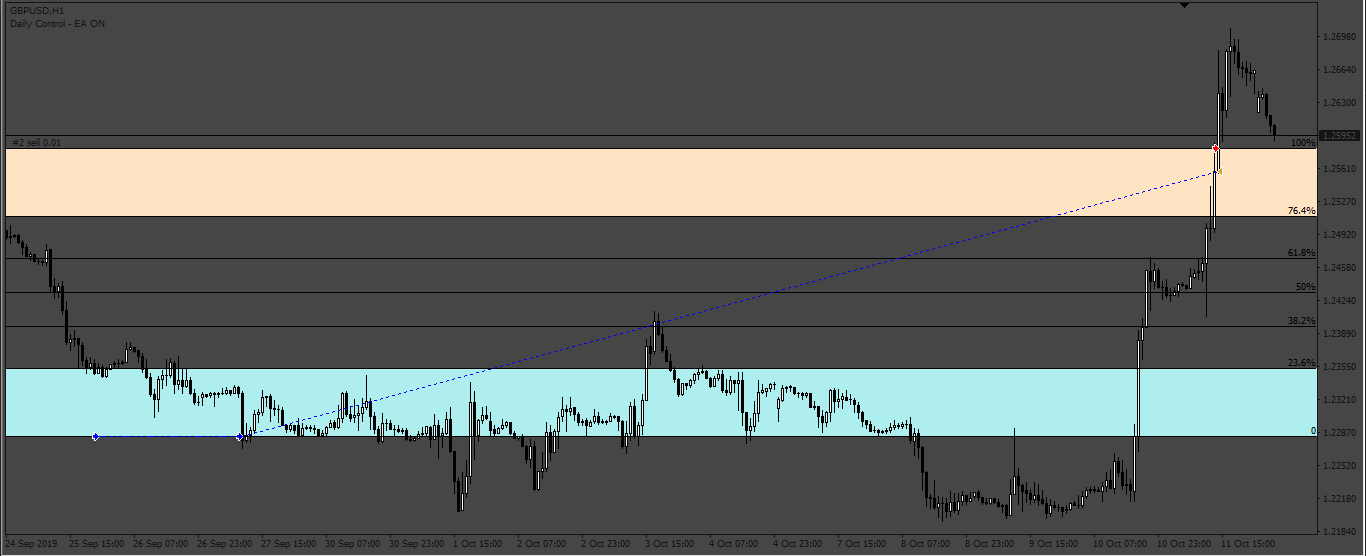Image resolution: width=1366 pixels, height=556 pixels.
Task: Click the 24 Sep 2019 time label
Action: (x=32, y=544)
